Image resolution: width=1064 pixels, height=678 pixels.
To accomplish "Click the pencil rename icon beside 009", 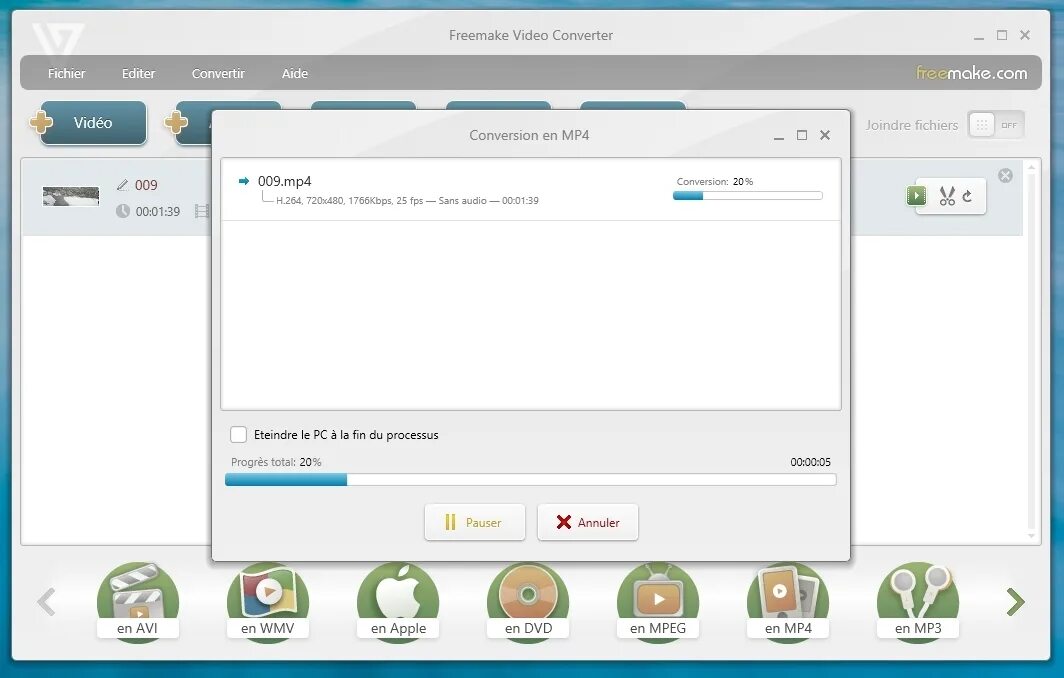I will coord(123,185).
